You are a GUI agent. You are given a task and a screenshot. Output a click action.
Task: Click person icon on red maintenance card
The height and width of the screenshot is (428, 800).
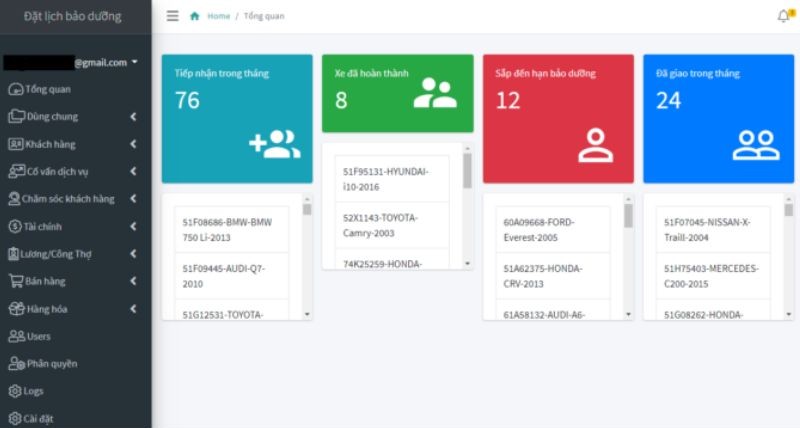(595, 144)
